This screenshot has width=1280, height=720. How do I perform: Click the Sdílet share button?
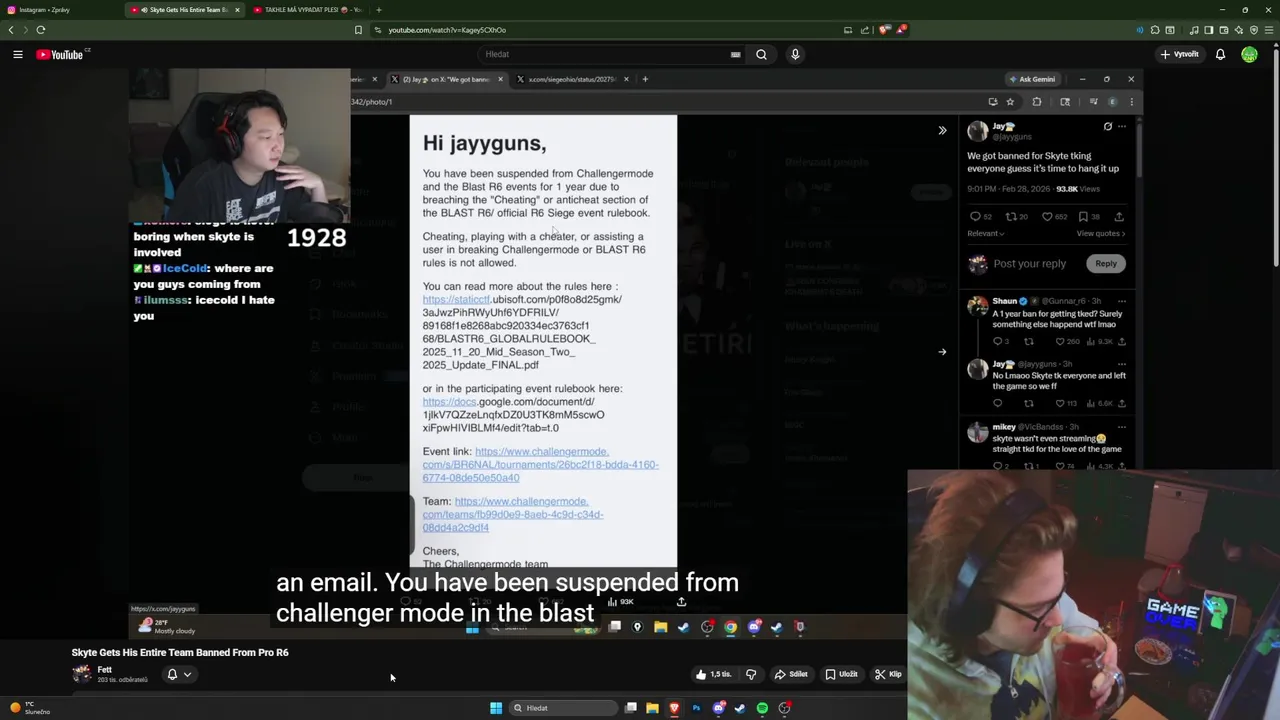(x=791, y=674)
